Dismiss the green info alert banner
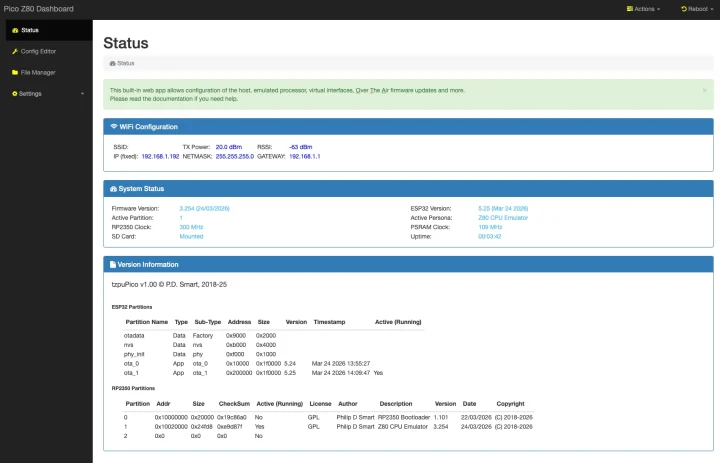The width and height of the screenshot is (720, 463). pyautogui.click(x=704, y=90)
